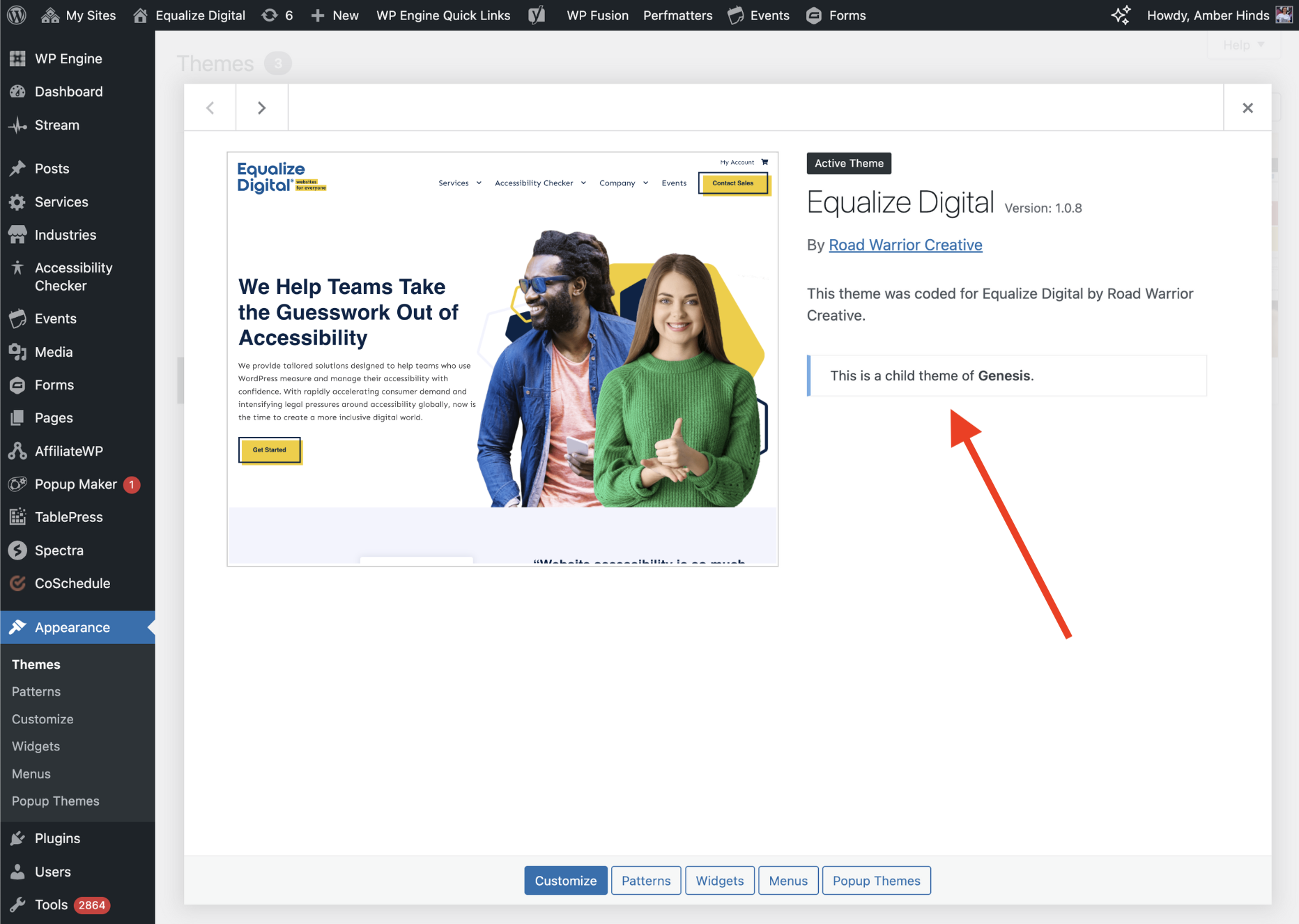Select Menus submenu item
Screen dimensions: 1299x924
pyautogui.click(x=31, y=773)
